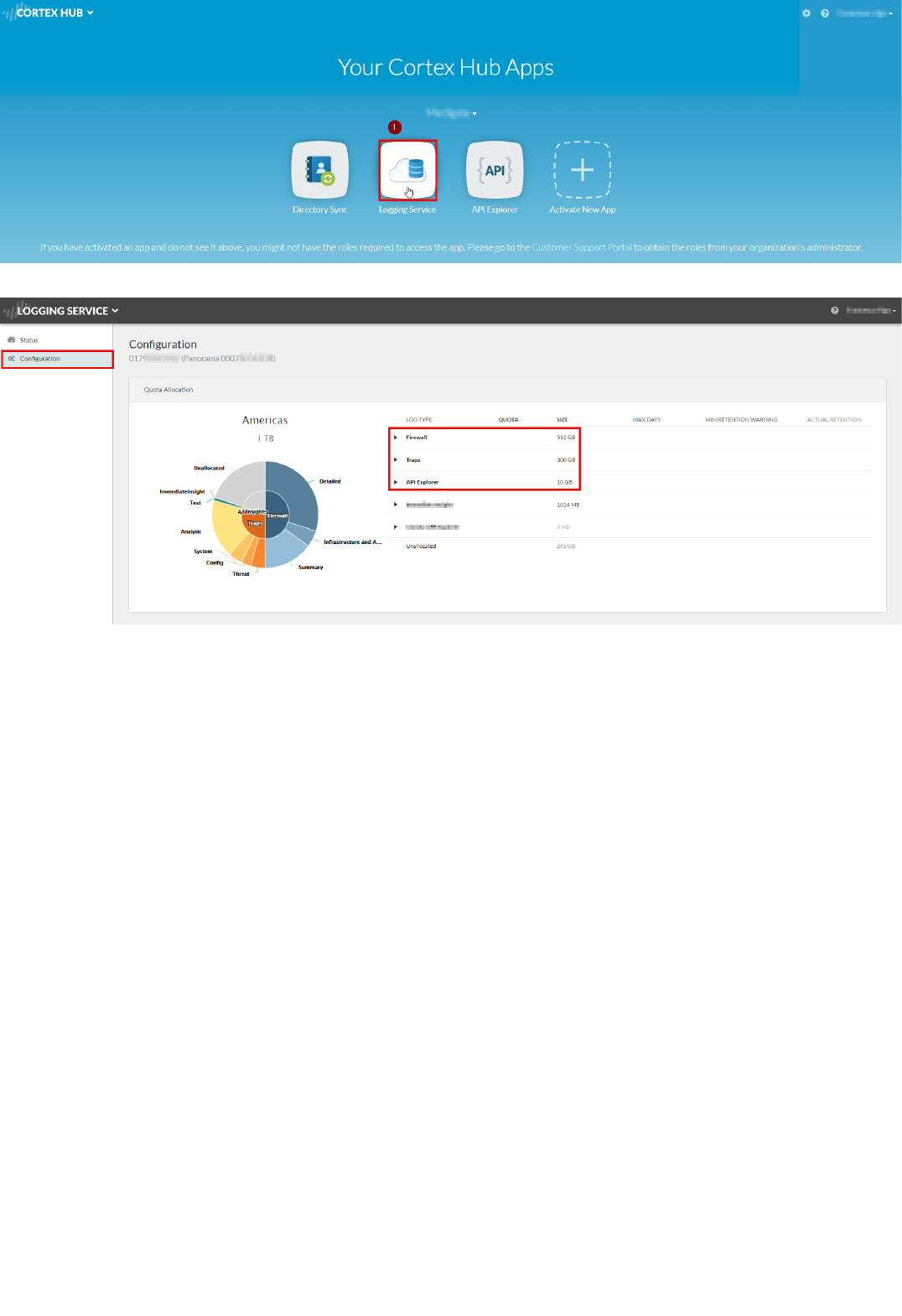Viewport: 902px width, 1316px height.
Task: Click the API Explorer 10 GB size value
Action: click(564, 482)
